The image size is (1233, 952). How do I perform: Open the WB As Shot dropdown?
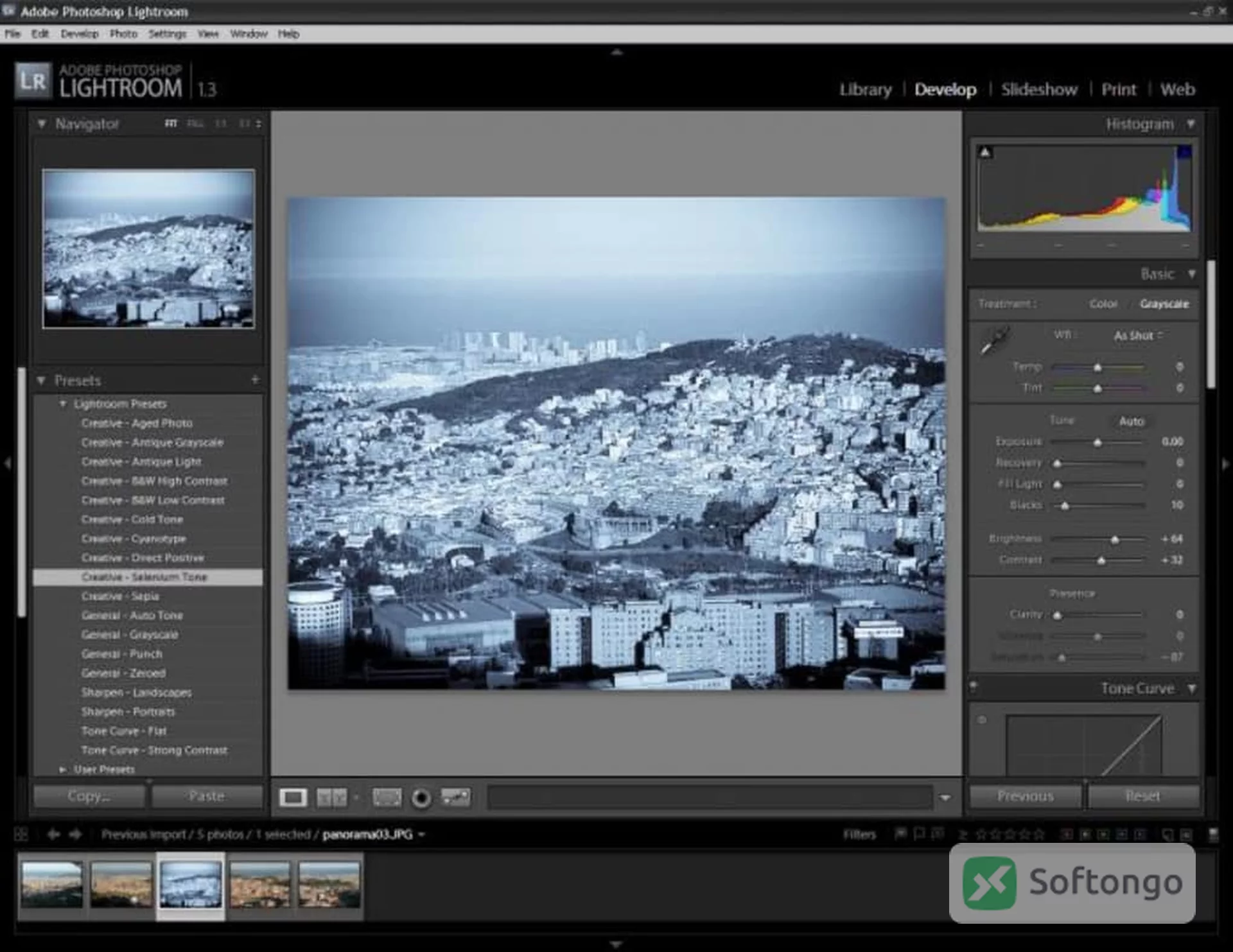1138,335
